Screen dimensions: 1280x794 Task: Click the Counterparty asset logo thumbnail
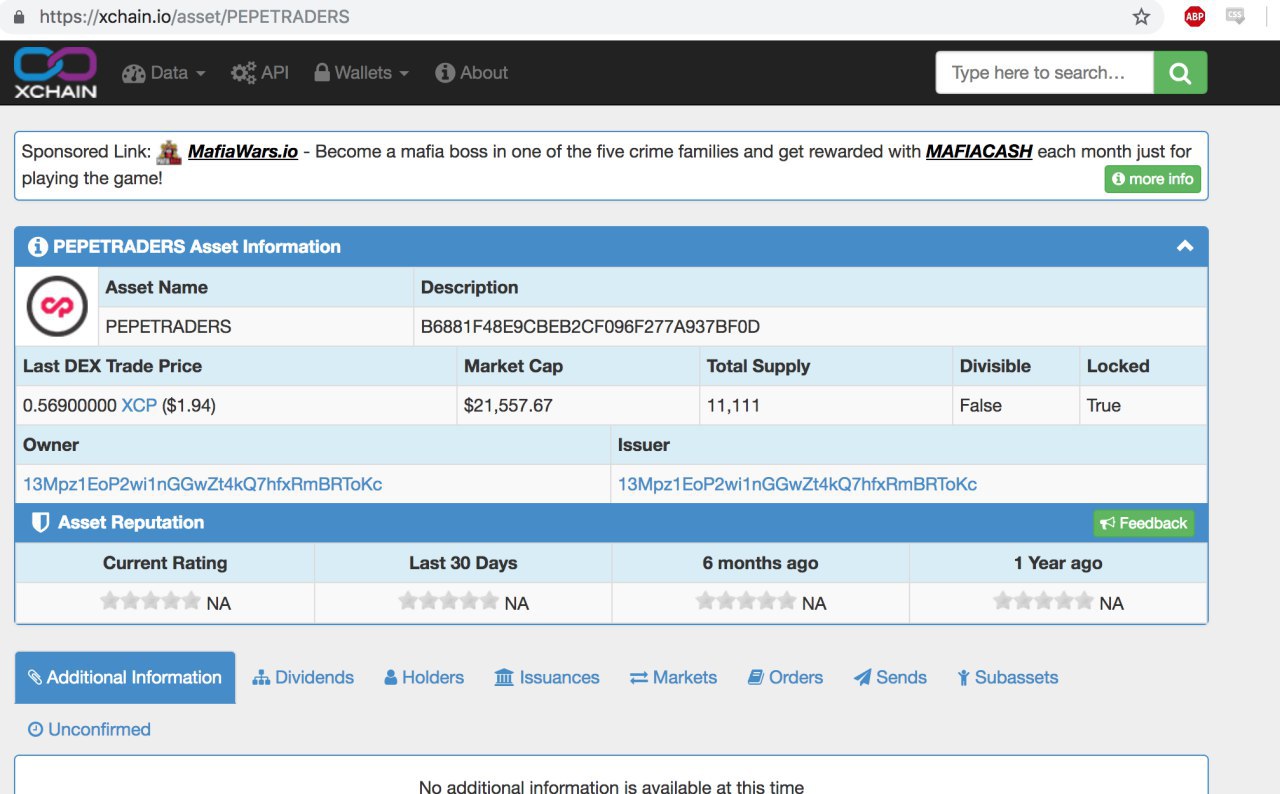coord(57,306)
